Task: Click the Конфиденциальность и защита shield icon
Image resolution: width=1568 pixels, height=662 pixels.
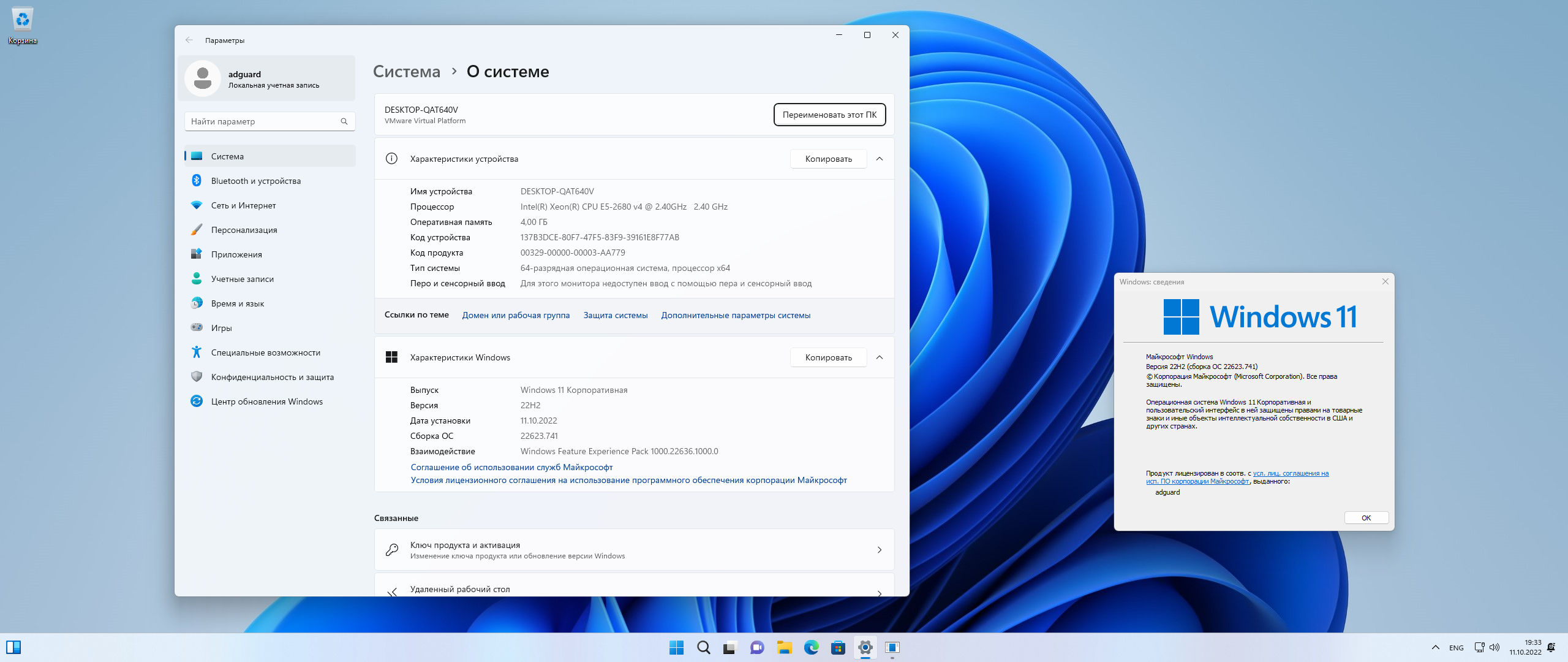Action: point(197,377)
